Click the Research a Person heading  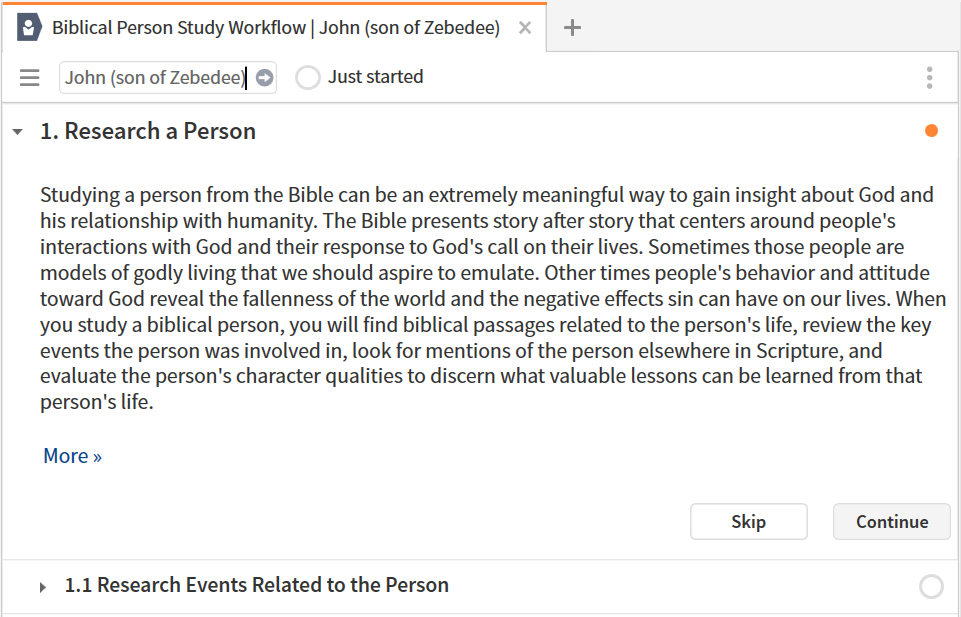[148, 131]
